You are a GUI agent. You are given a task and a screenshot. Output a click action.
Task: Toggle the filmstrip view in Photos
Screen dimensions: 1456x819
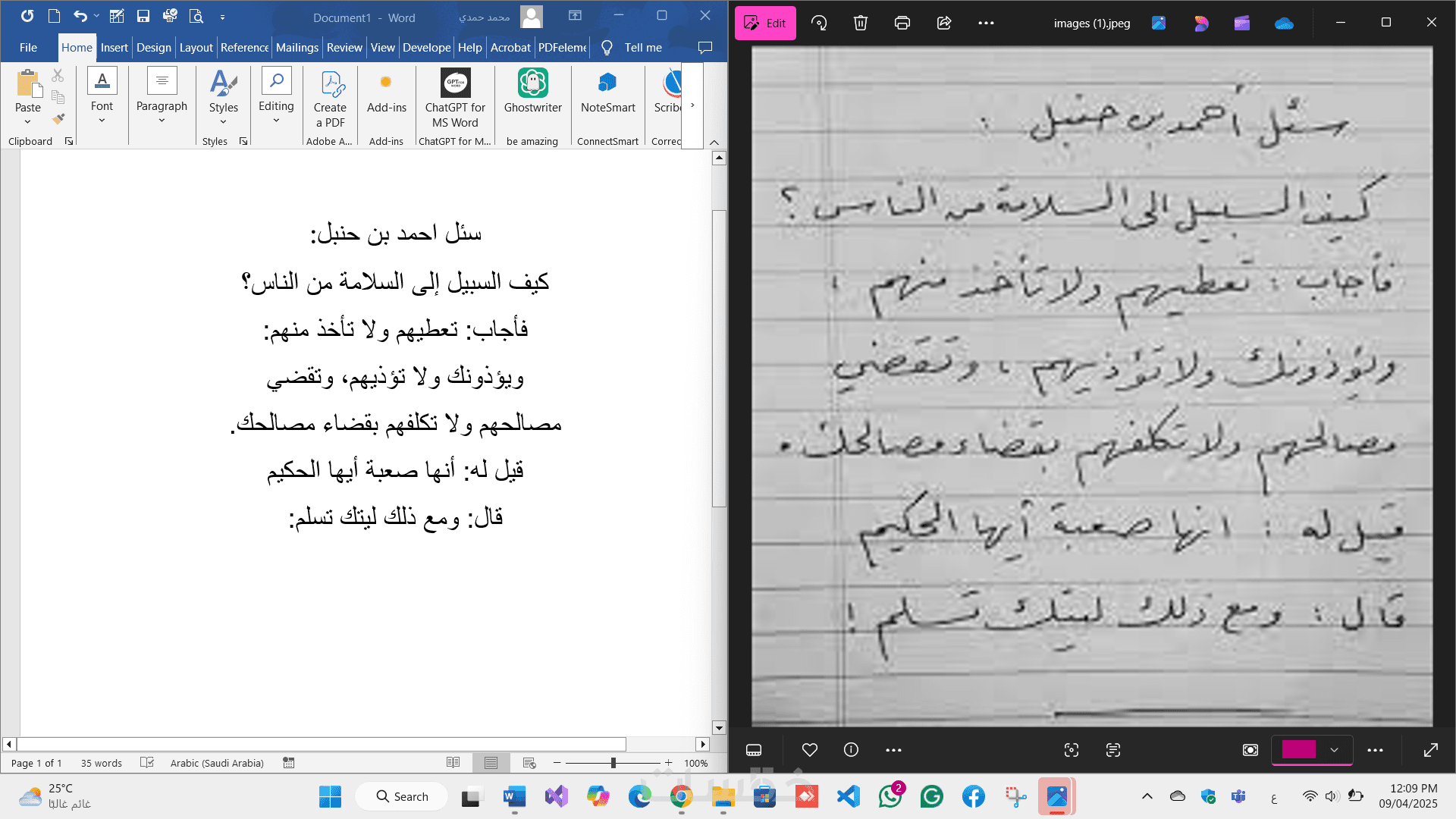click(x=753, y=750)
